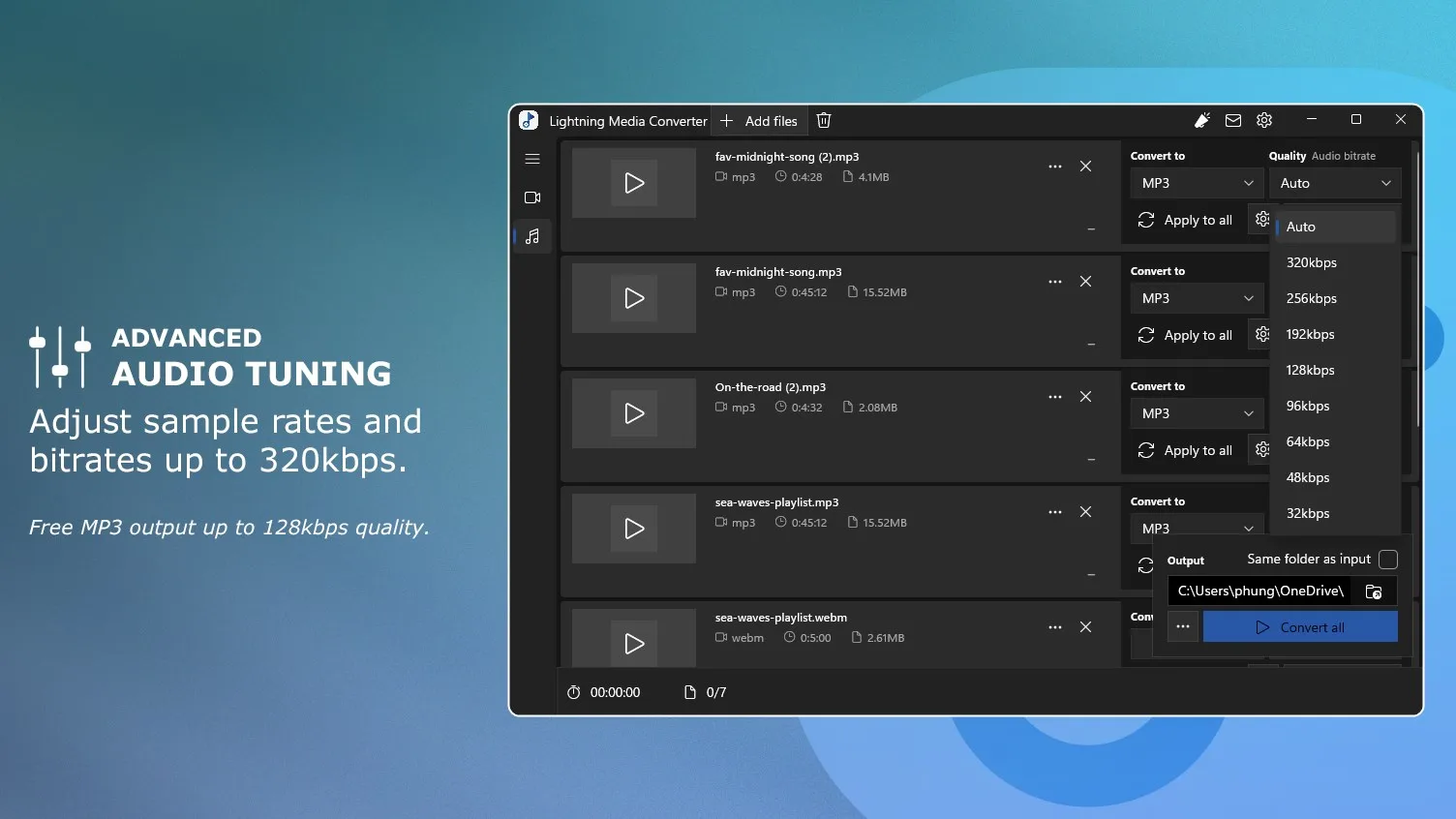Open settings gear in title bar

pos(1264,120)
